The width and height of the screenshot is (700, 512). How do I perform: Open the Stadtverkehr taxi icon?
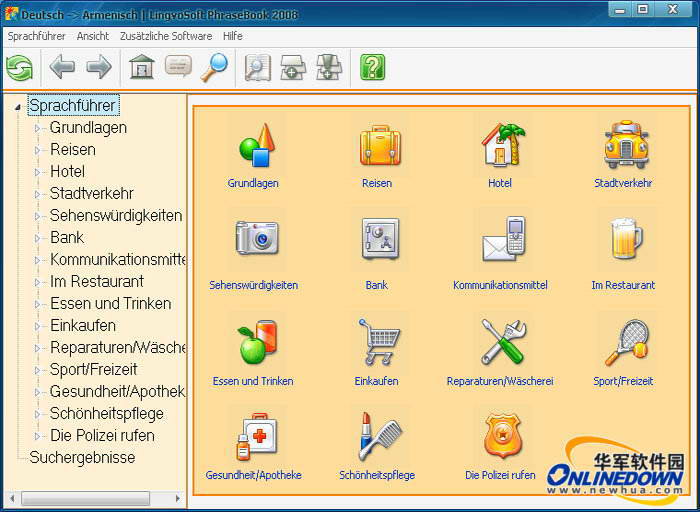[x=626, y=144]
